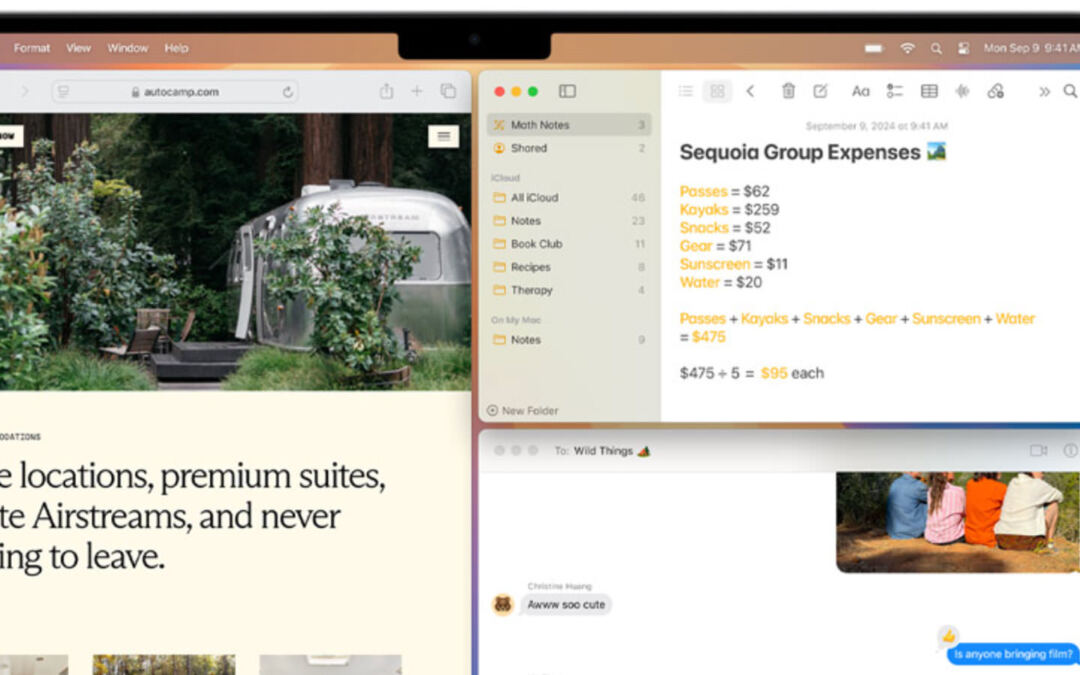The height and width of the screenshot is (675, 1080).
Task: Check the battery status indicator
Action: [876, 47]
